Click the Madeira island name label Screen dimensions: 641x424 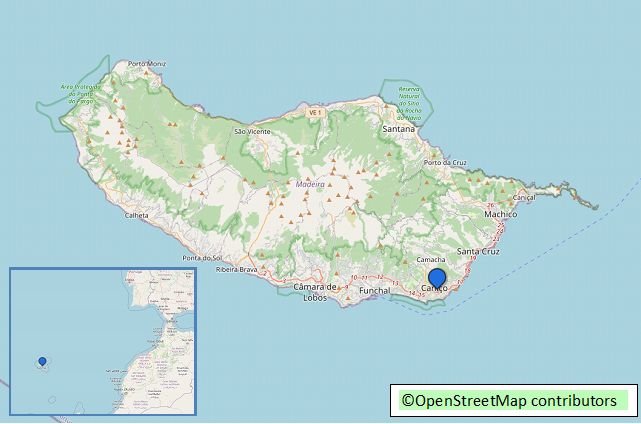coord(311,184)
